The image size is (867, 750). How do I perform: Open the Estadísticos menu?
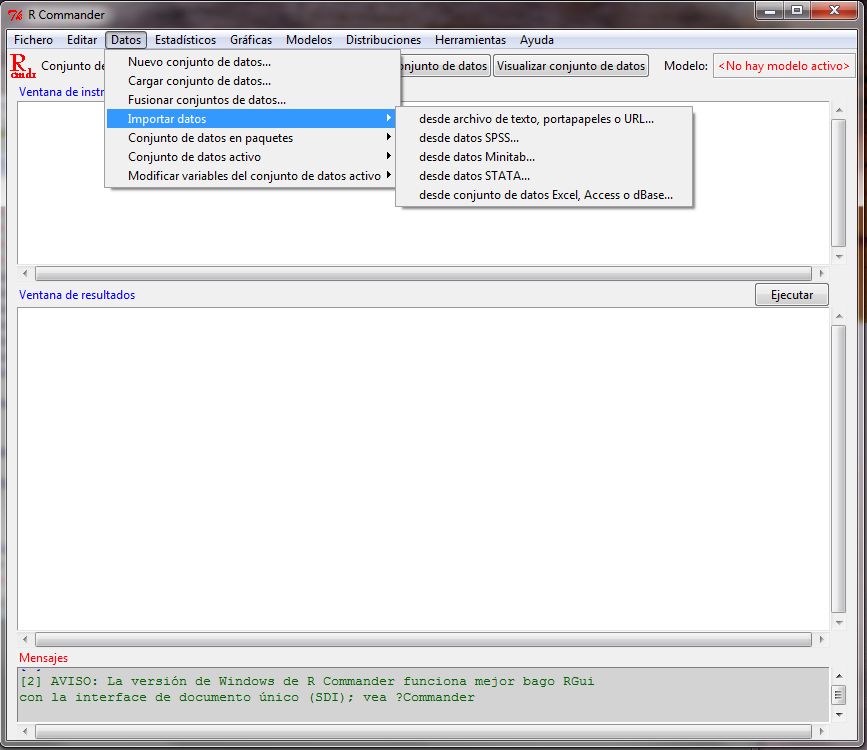click(185, 40)
